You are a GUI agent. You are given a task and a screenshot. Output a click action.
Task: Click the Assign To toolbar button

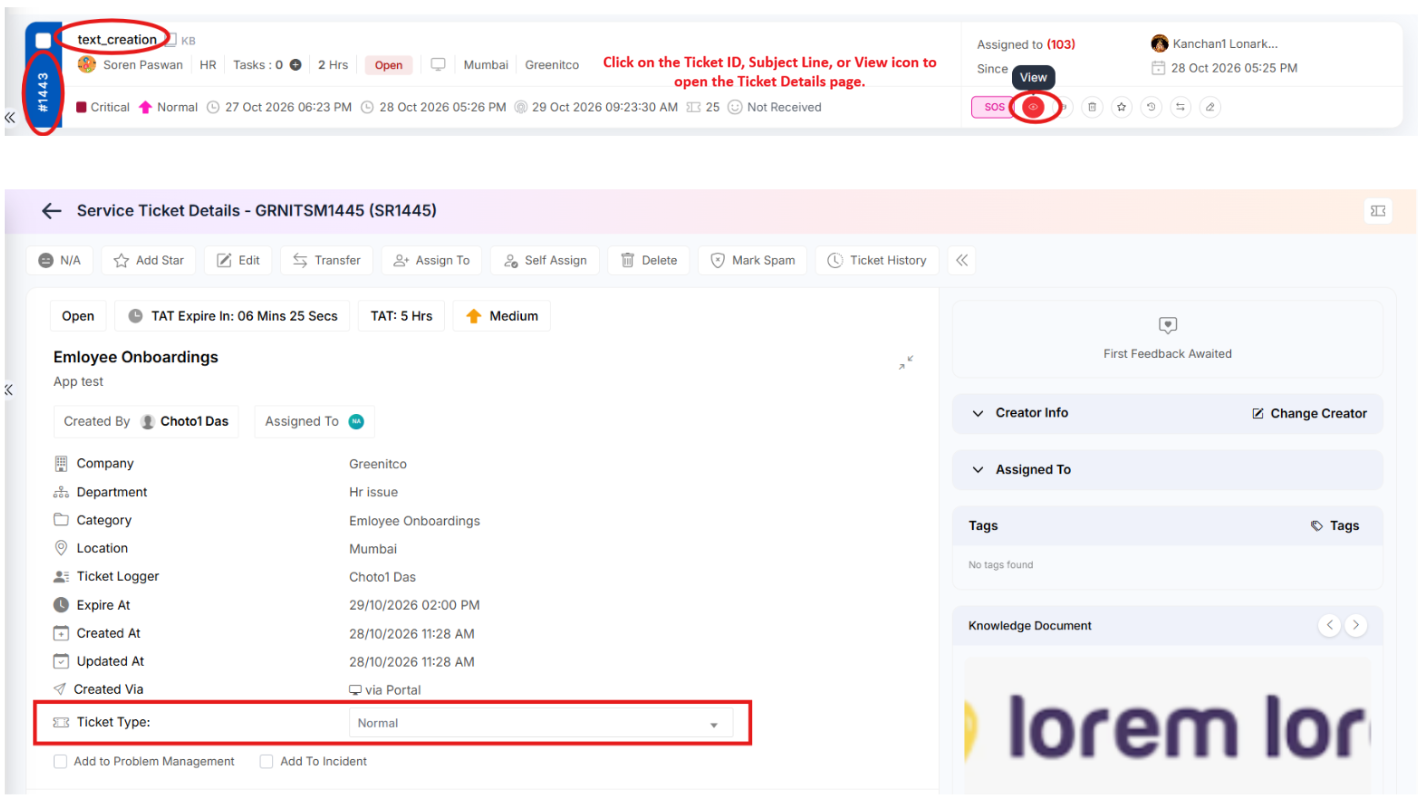click(431, 260)
